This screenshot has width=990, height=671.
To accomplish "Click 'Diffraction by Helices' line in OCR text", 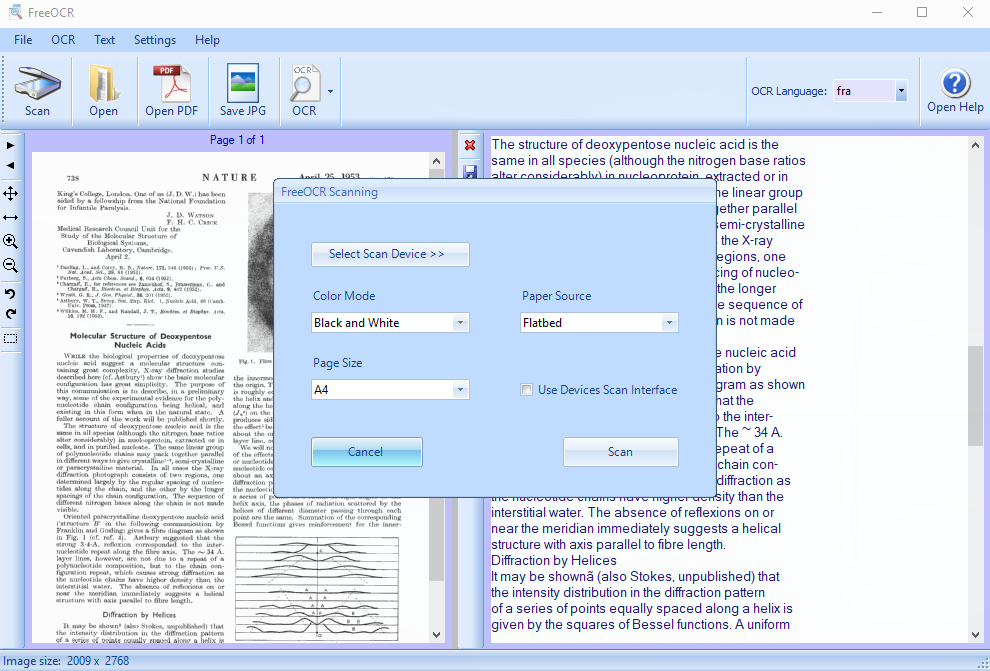I will [554, 561].
